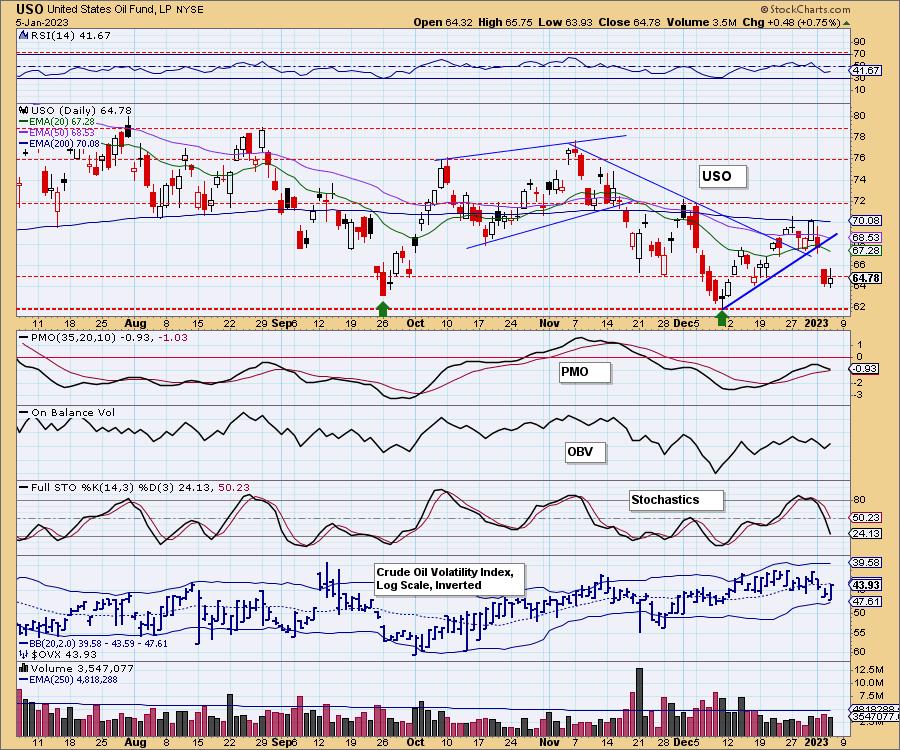Click the green up arrow below September 26 low

(x=383, y=309)
